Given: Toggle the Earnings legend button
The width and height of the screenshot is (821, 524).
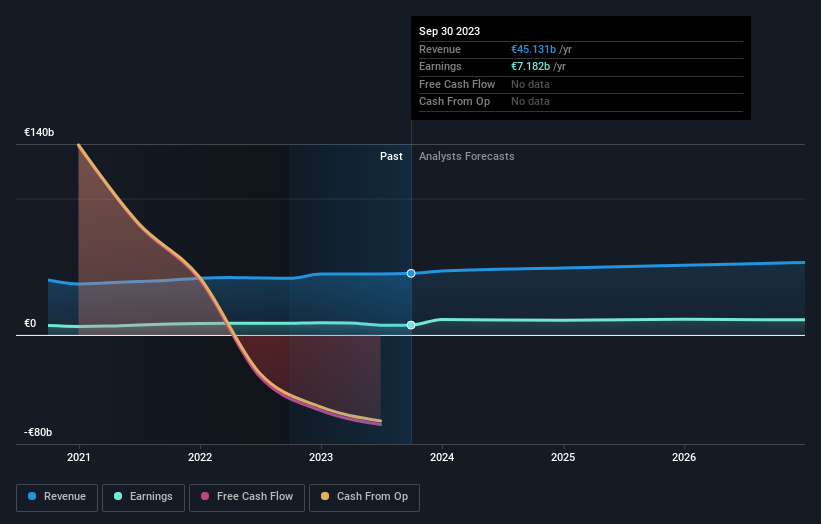Looking at the screenshot, I should (x=143, y=497).
